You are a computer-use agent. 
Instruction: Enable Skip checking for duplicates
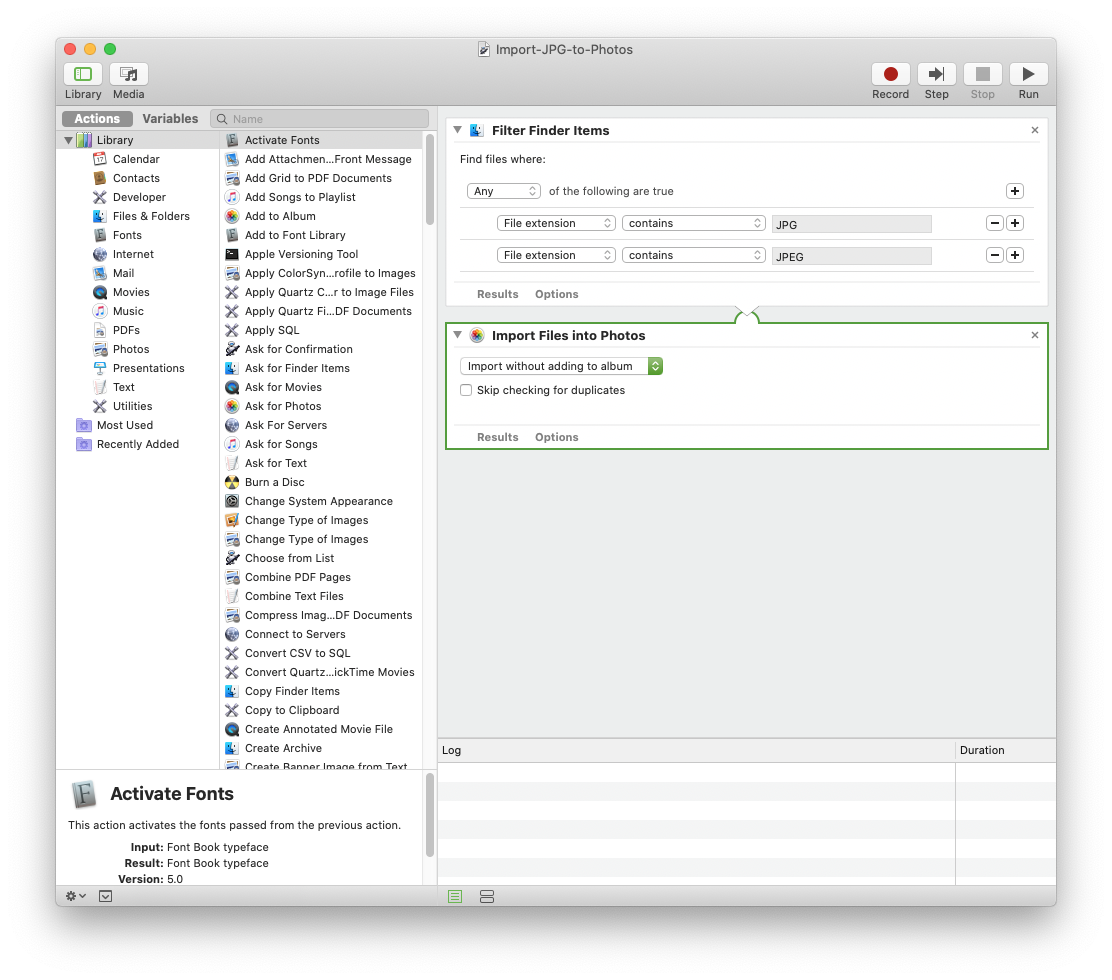pyautogui.click(x=466, y=390)
